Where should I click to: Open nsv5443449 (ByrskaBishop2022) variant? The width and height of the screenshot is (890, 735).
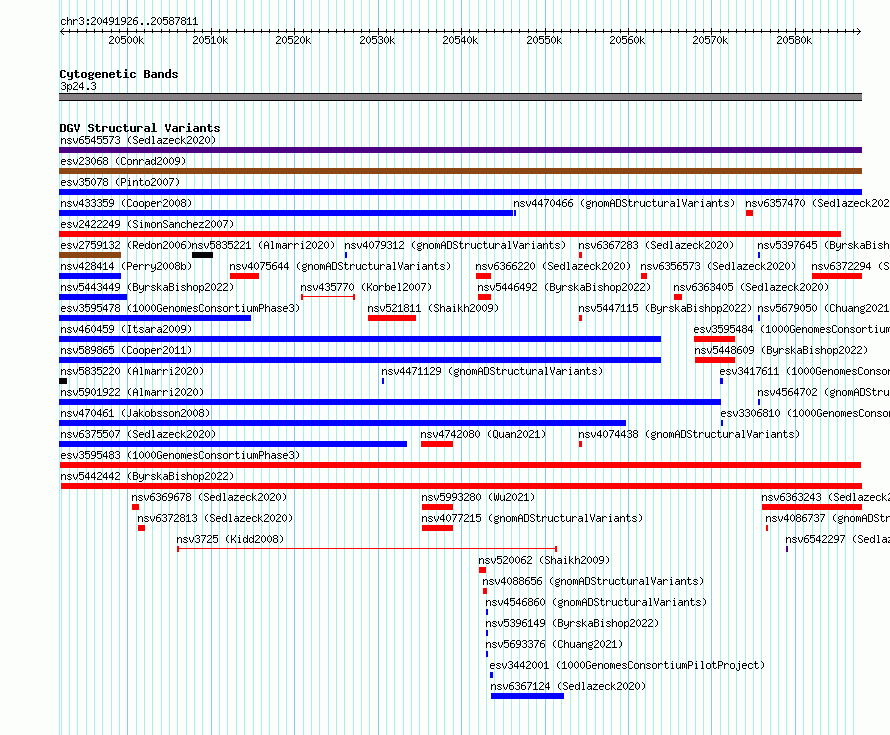pos(147,287)
